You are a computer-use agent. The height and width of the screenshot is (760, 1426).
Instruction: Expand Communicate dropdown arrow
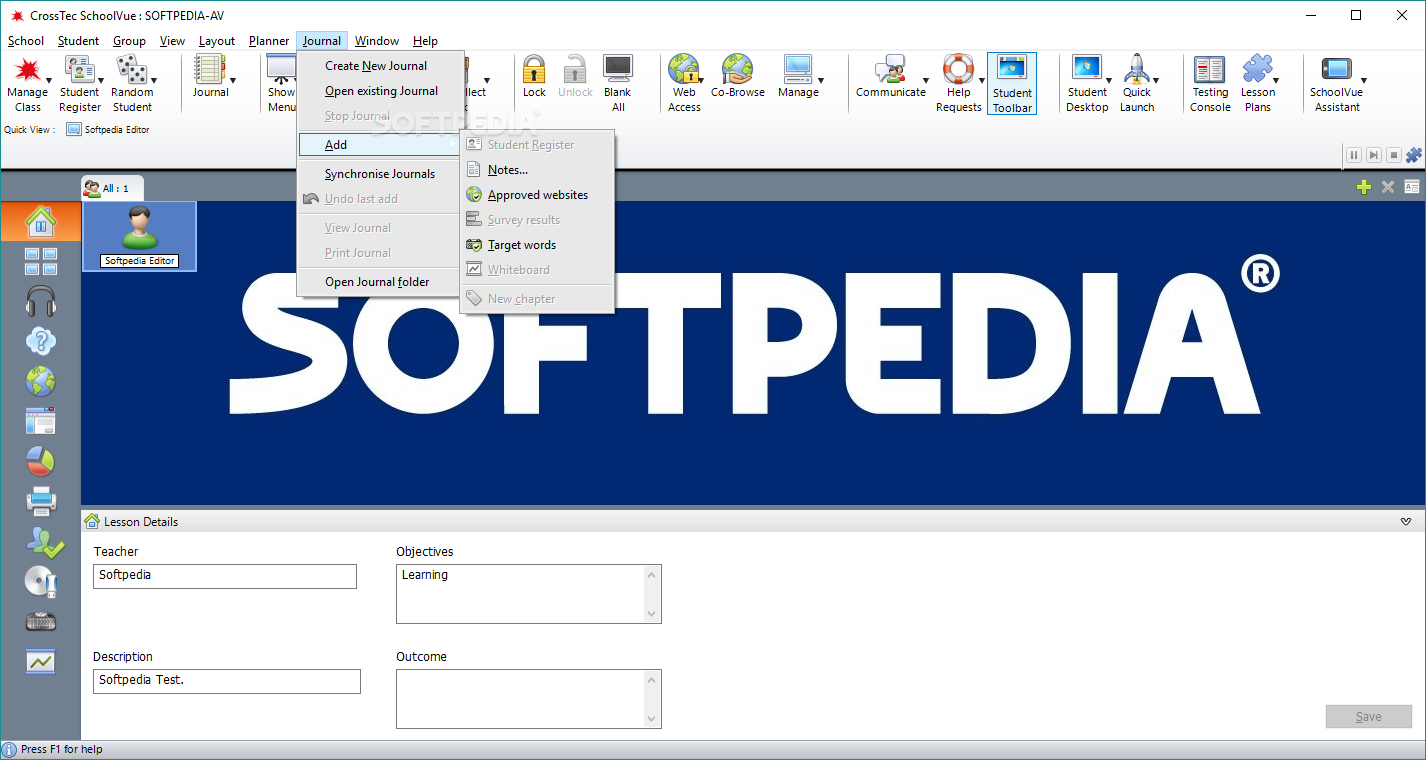point(925,81)
